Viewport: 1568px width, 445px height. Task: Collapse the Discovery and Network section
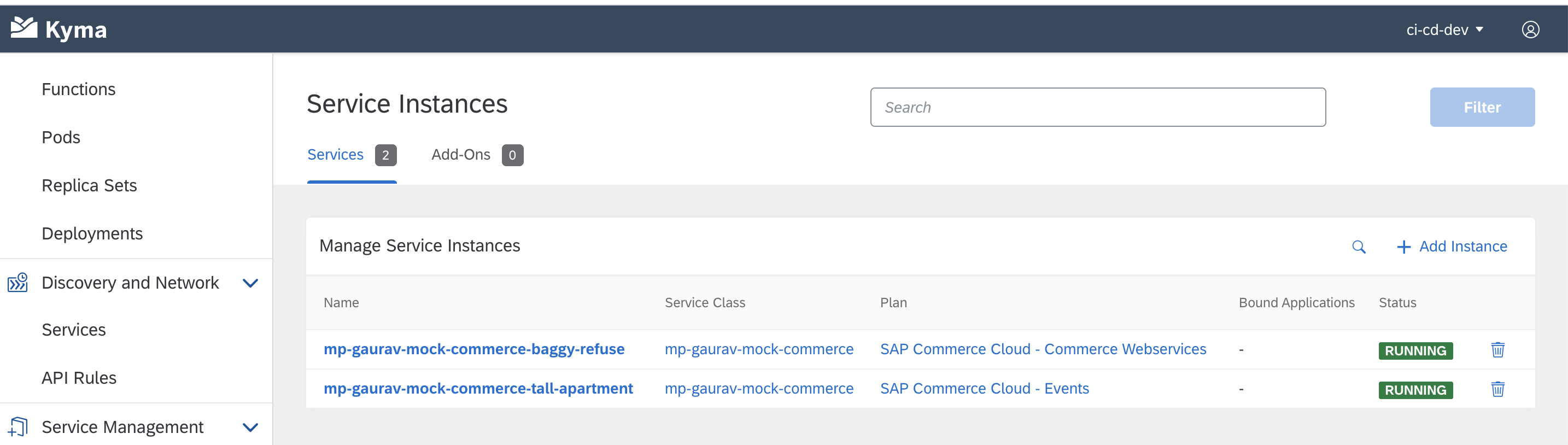pos(250,283)
